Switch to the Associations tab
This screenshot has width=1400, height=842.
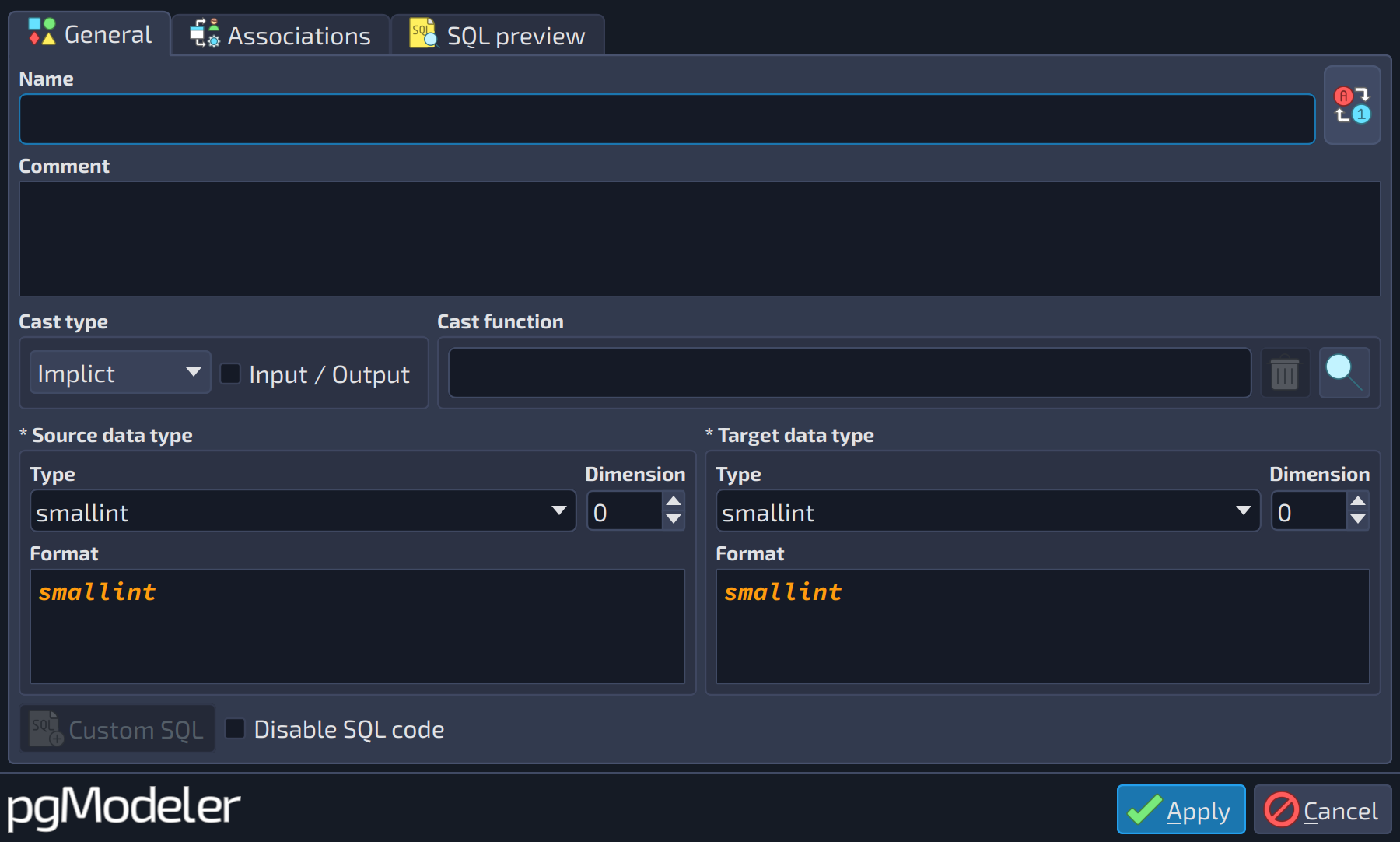click(x=281, y=36)
